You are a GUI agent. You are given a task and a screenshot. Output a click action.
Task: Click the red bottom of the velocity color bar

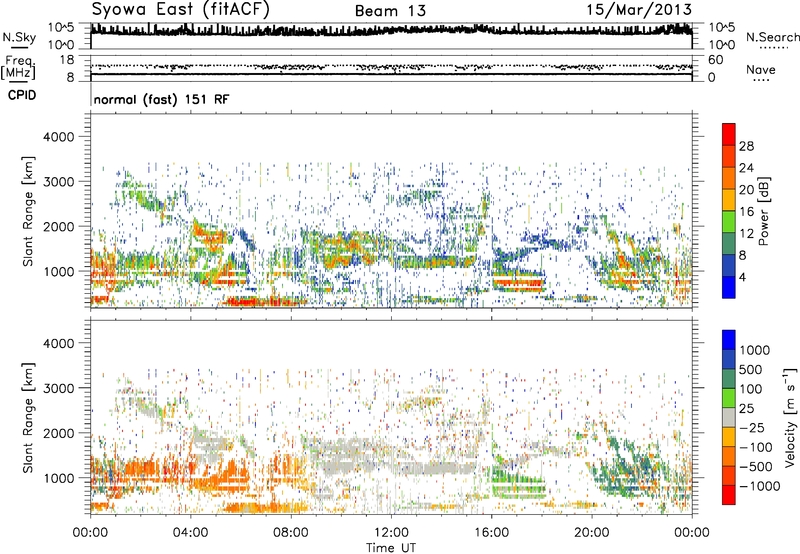click(x=729, y=495)
